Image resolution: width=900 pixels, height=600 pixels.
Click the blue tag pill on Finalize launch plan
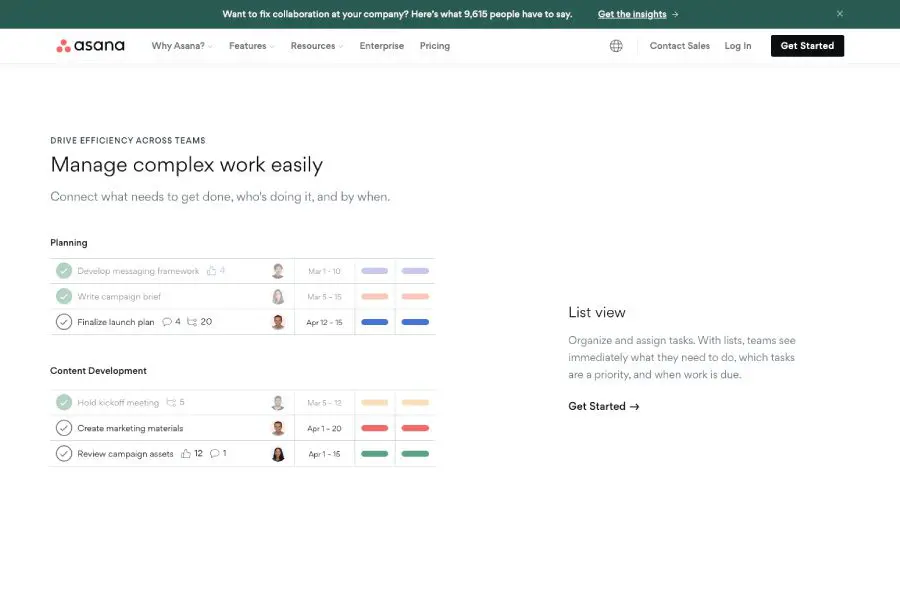[374, 322]
